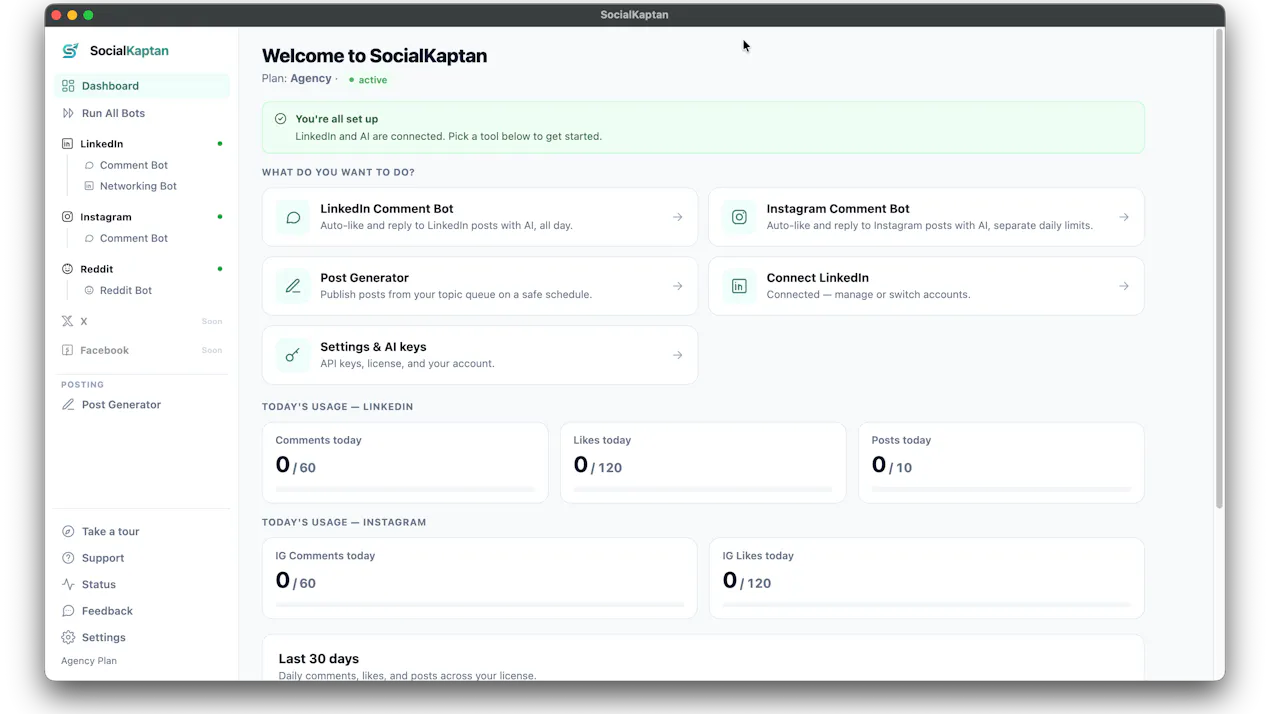Image resolution: width=1270 pixels, height=714 pixels.
Task: Open Feedback link
Action: [x=142, y=611]
